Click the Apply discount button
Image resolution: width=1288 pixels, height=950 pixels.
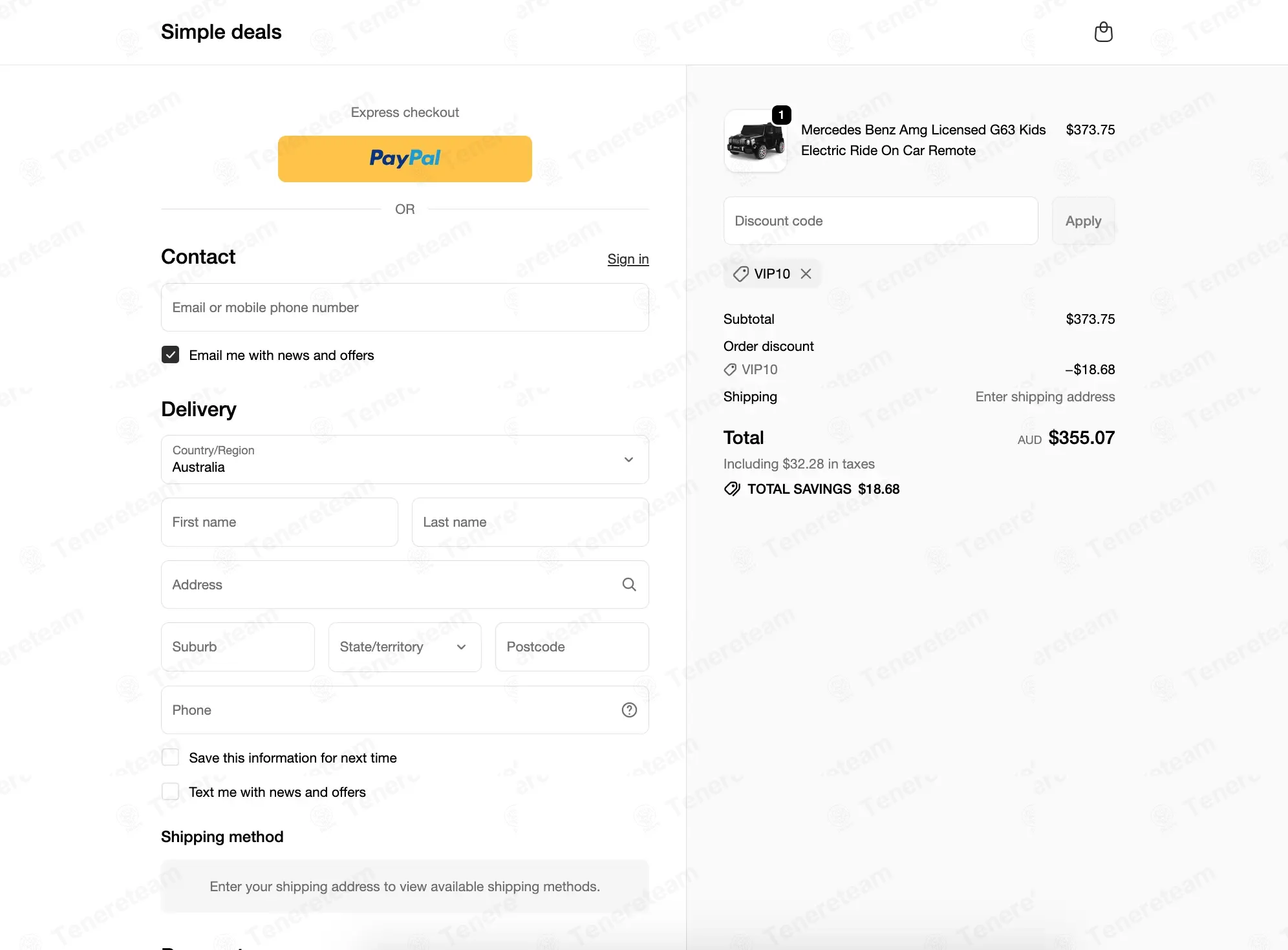[1084, 221]
